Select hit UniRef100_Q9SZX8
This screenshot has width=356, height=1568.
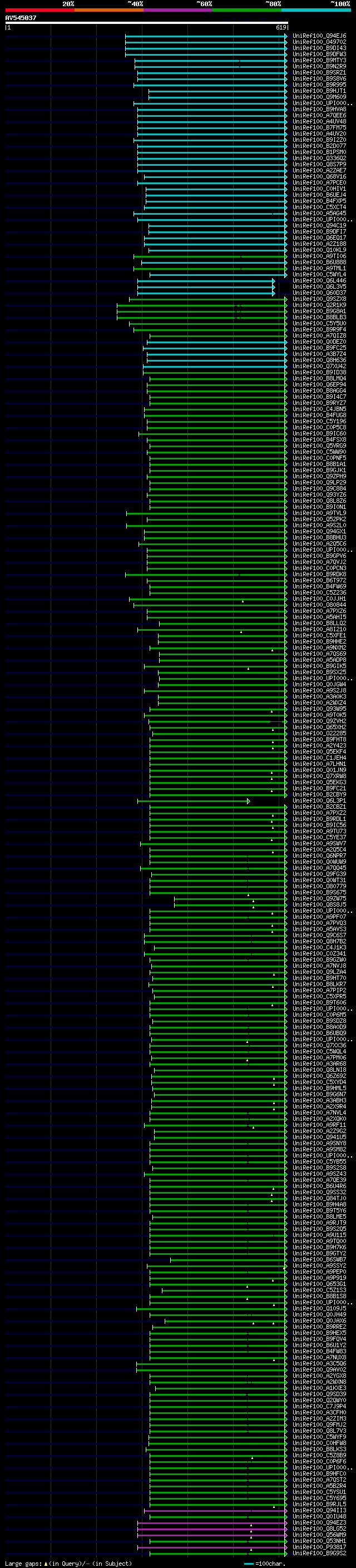pos(319,299)
